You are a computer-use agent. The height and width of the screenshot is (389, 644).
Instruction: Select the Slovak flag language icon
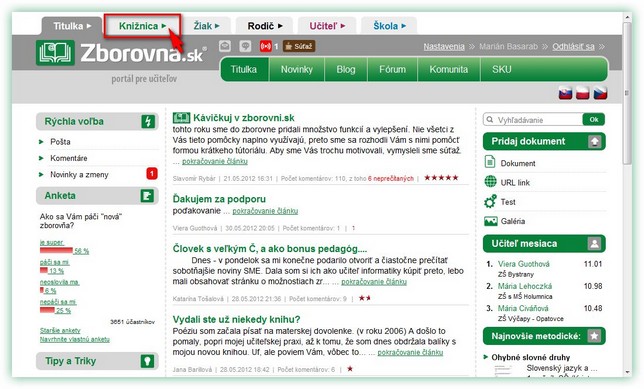566,93
